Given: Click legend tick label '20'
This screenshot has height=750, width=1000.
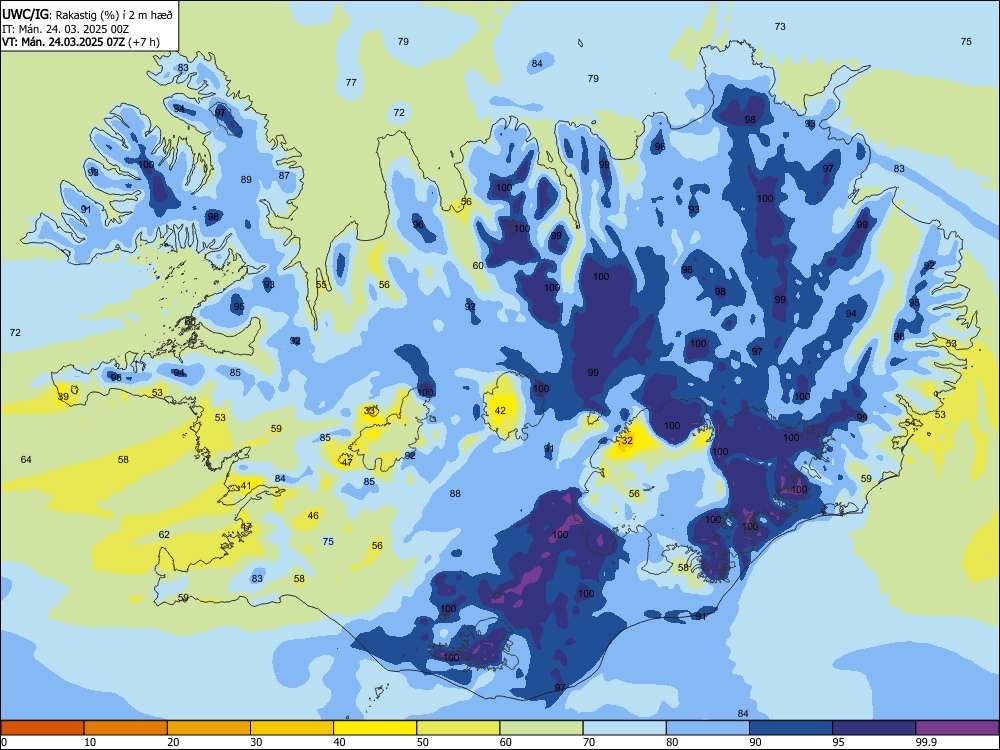Looking at the screenshot, I should [x=173, y=742].
